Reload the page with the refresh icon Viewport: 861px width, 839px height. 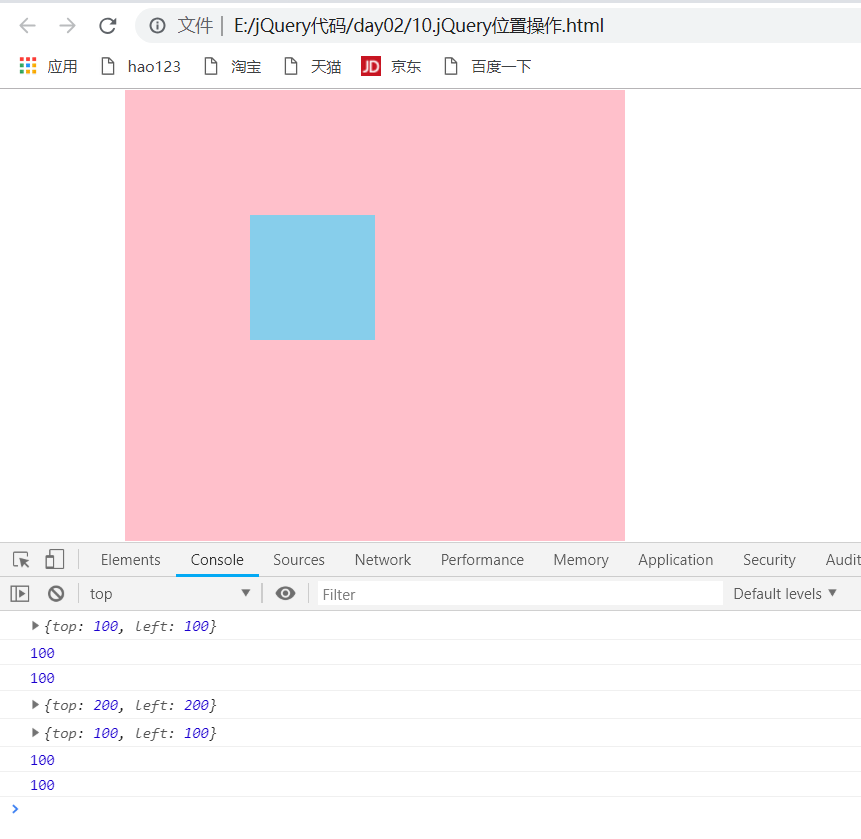[x=108, y=26]
